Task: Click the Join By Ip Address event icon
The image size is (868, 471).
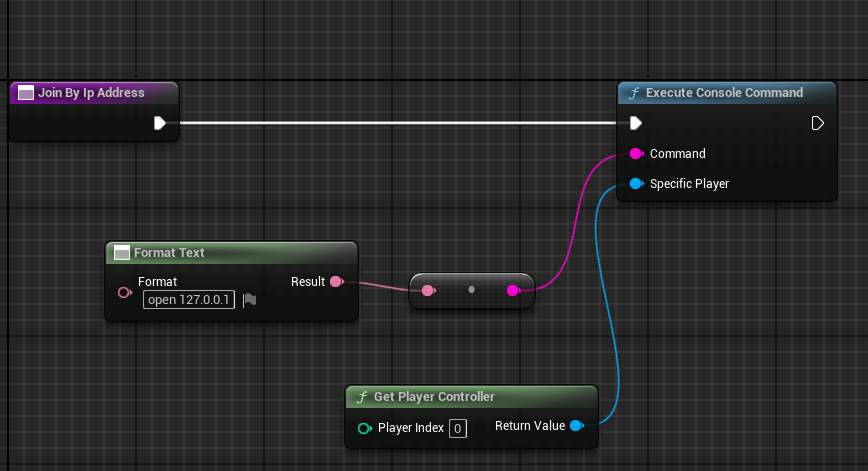Action: point(25,93)
